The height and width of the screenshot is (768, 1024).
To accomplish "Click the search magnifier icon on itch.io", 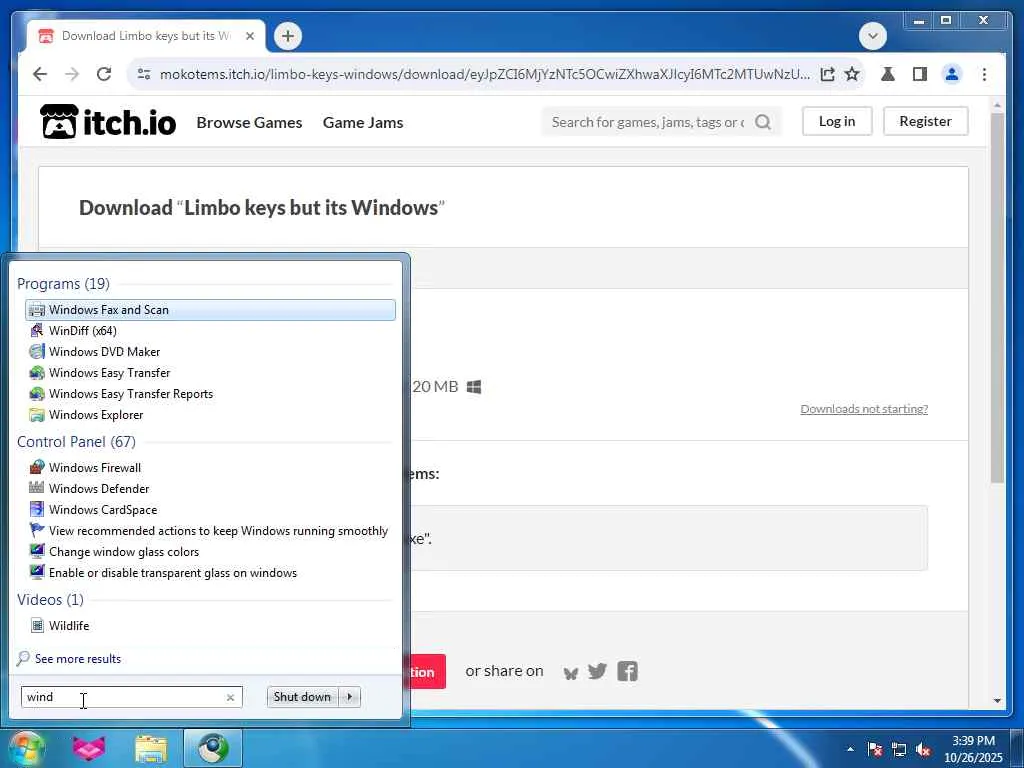I will pyautogui.click(x=763, y=122).
